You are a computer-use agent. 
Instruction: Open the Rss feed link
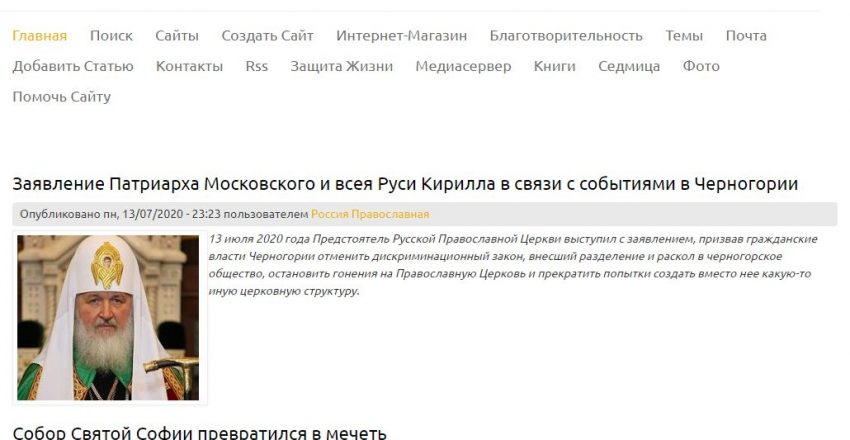[256, 66]
